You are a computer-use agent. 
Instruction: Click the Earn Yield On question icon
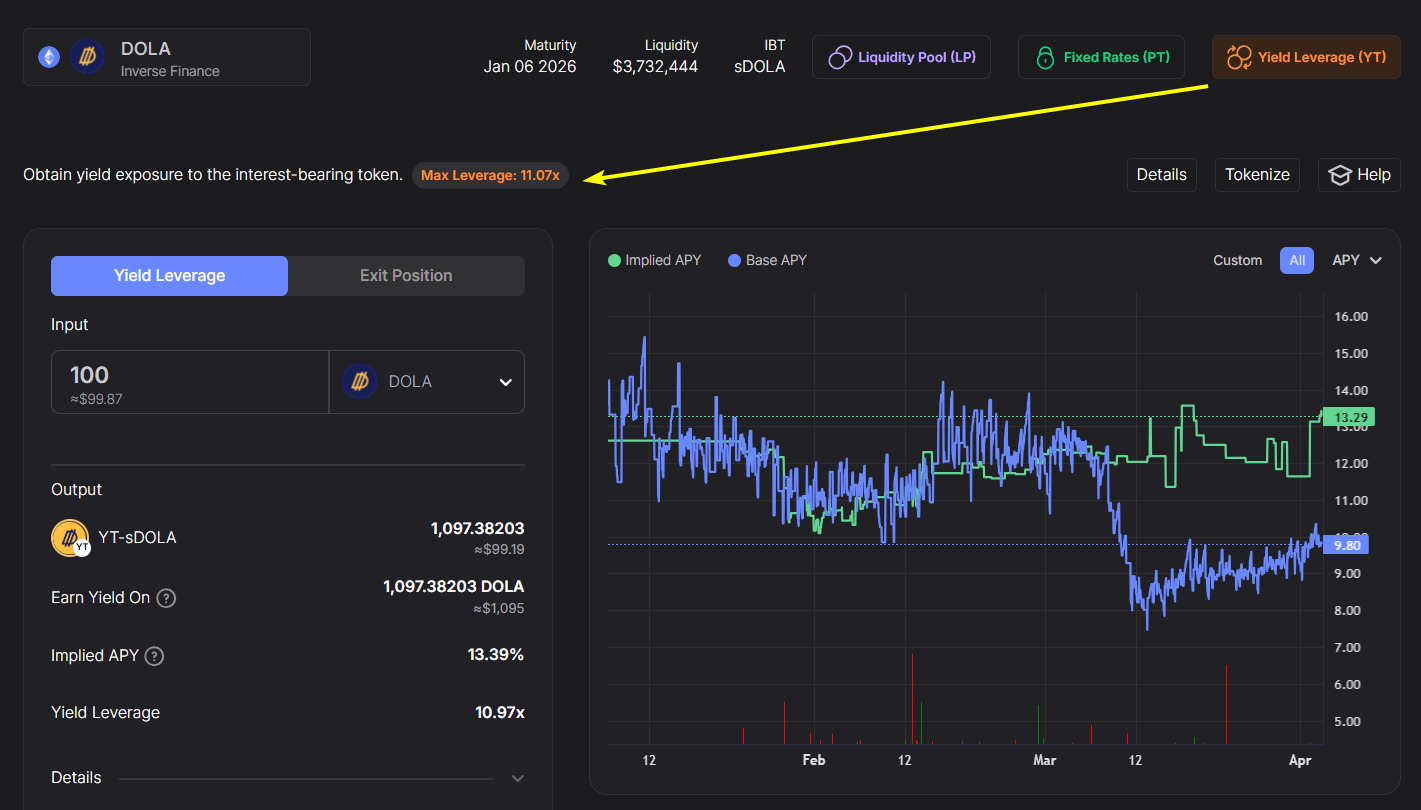167,598
